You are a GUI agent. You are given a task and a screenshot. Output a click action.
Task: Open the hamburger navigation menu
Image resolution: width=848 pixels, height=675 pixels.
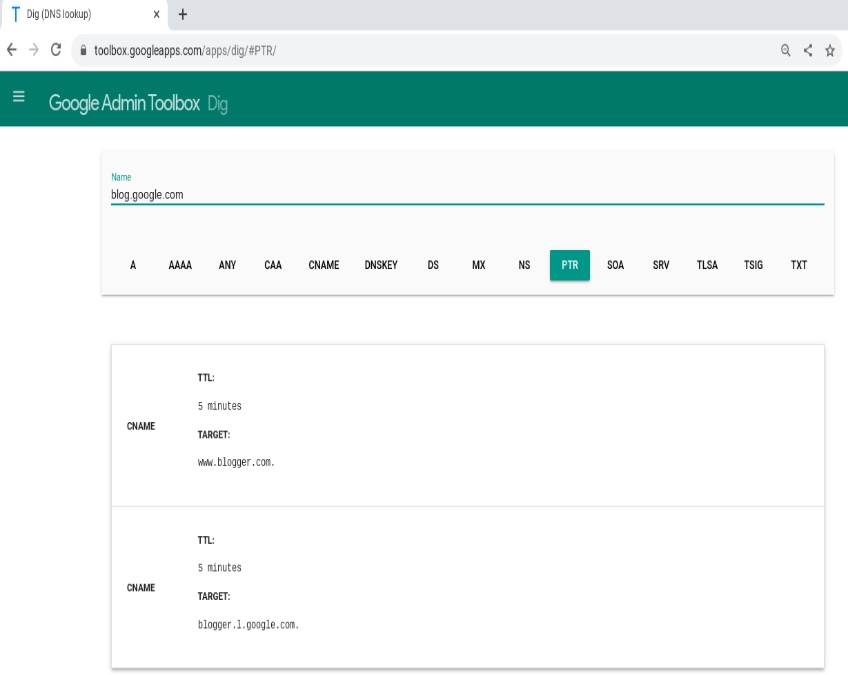coord(18,97)
